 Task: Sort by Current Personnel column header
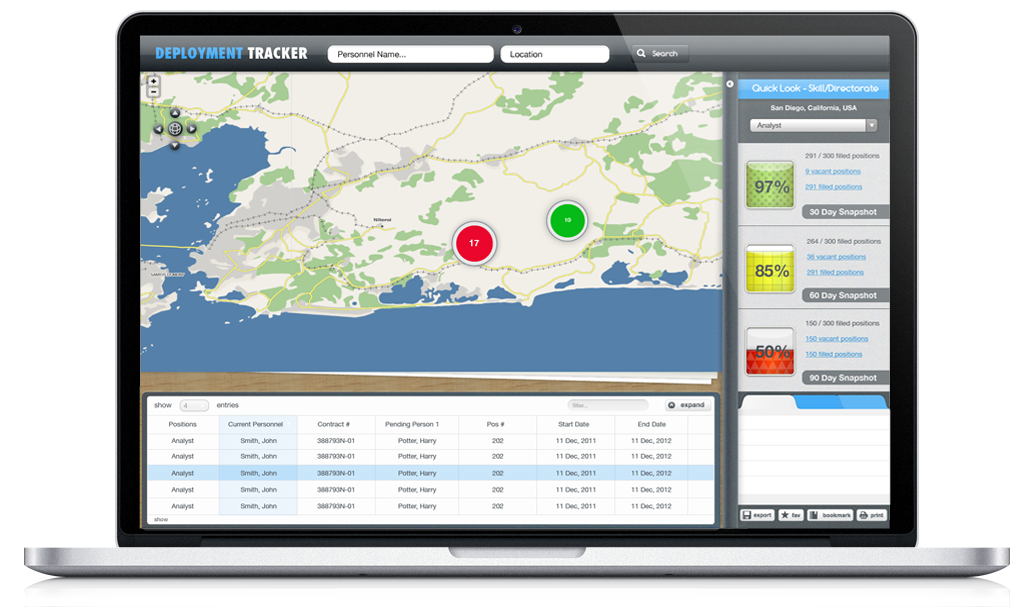258,424
